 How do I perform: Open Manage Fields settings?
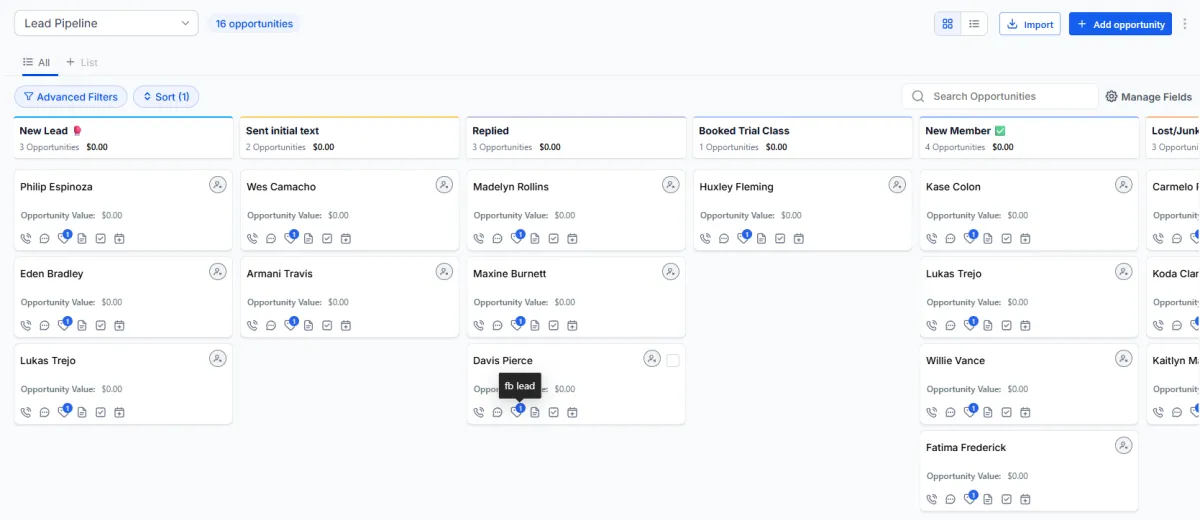tap(1148, 97)
